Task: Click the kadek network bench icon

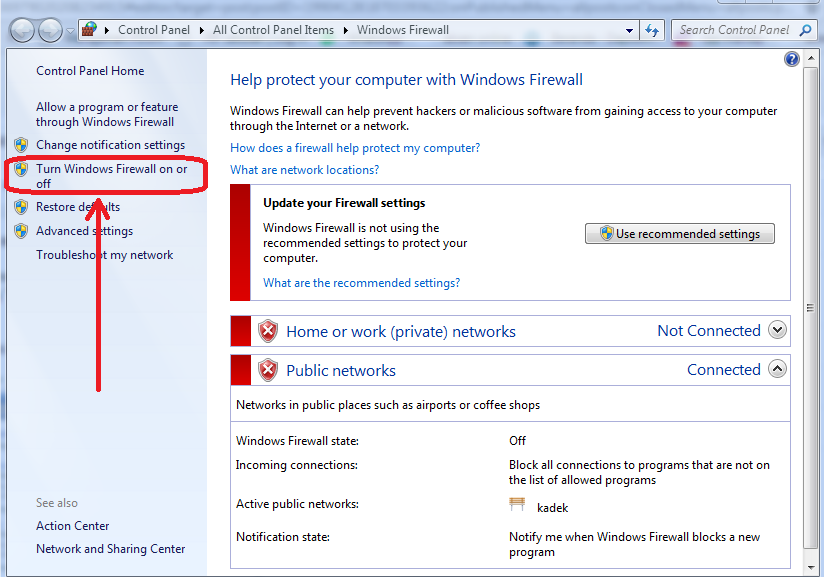Action: [517, 504]
